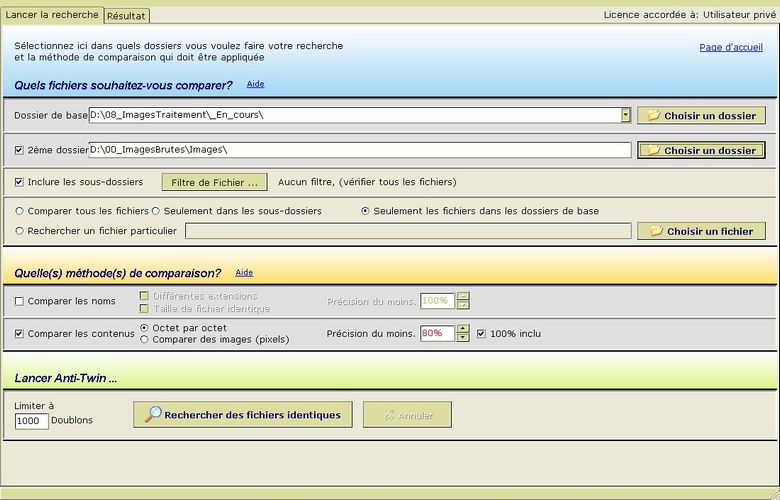This screenshot has height=500, width=780.
Task: Increase content precision with up arrow
Action: click(x=462, y=329)
